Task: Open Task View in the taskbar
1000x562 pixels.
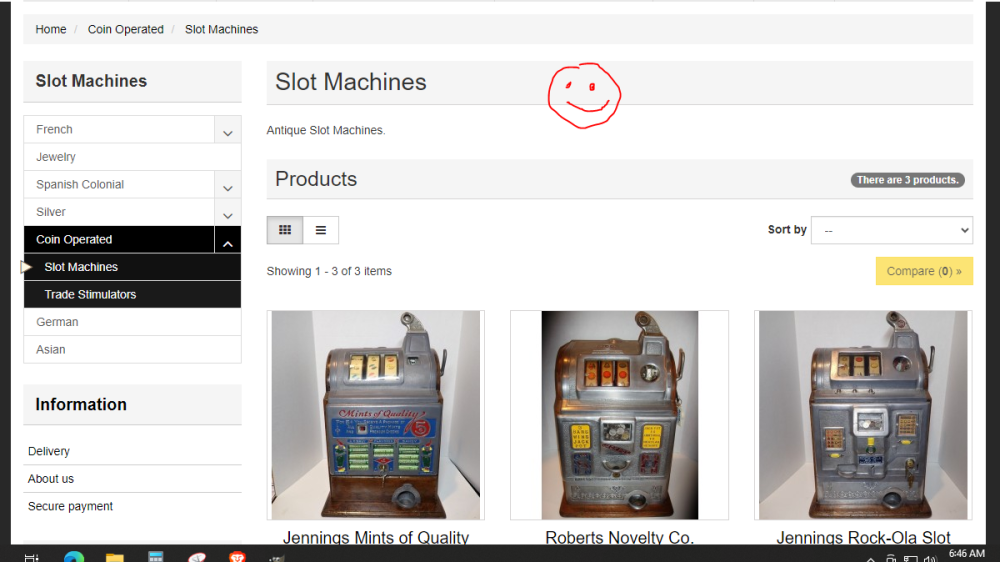Action: [32, 556]
